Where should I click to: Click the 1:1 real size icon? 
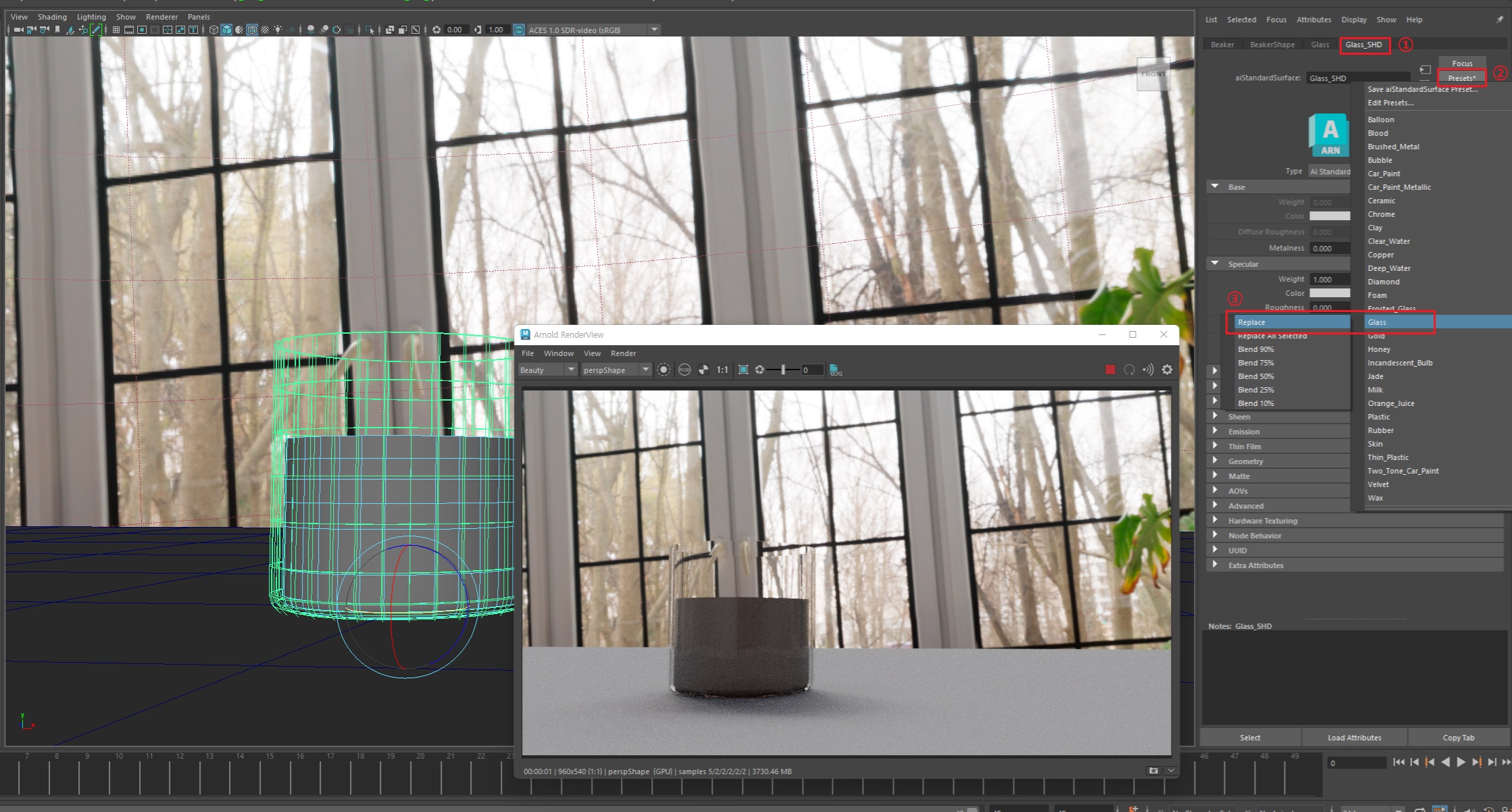[722, 370]
